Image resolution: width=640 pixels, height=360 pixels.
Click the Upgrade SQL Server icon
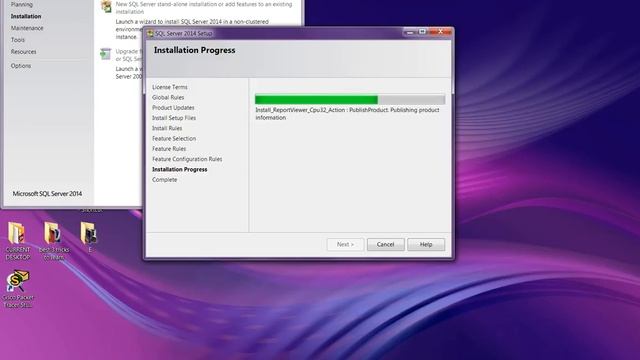(106, 54)
